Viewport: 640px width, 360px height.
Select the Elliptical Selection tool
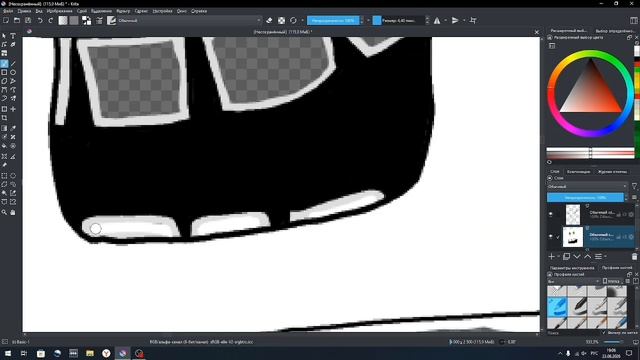coord(13,176)
